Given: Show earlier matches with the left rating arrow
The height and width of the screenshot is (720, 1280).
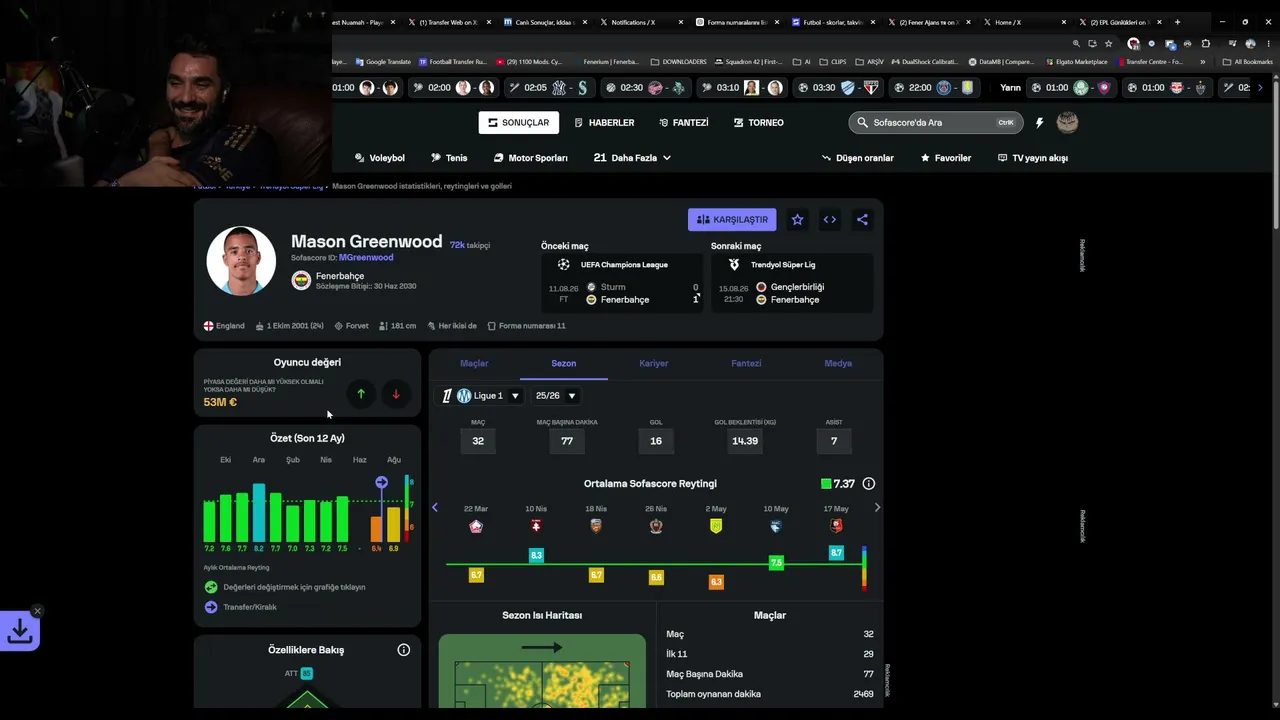Looking at the screenshot, I should click(x=435, y=508).
